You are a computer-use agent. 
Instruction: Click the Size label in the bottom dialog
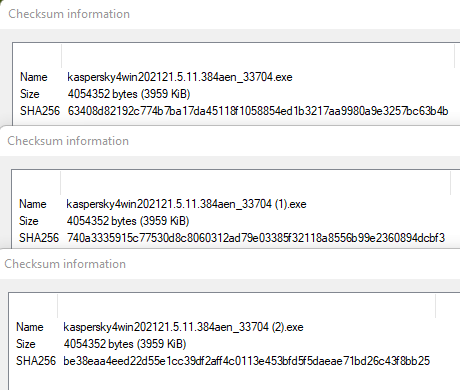pyautogui.click(x=26, y=344)
